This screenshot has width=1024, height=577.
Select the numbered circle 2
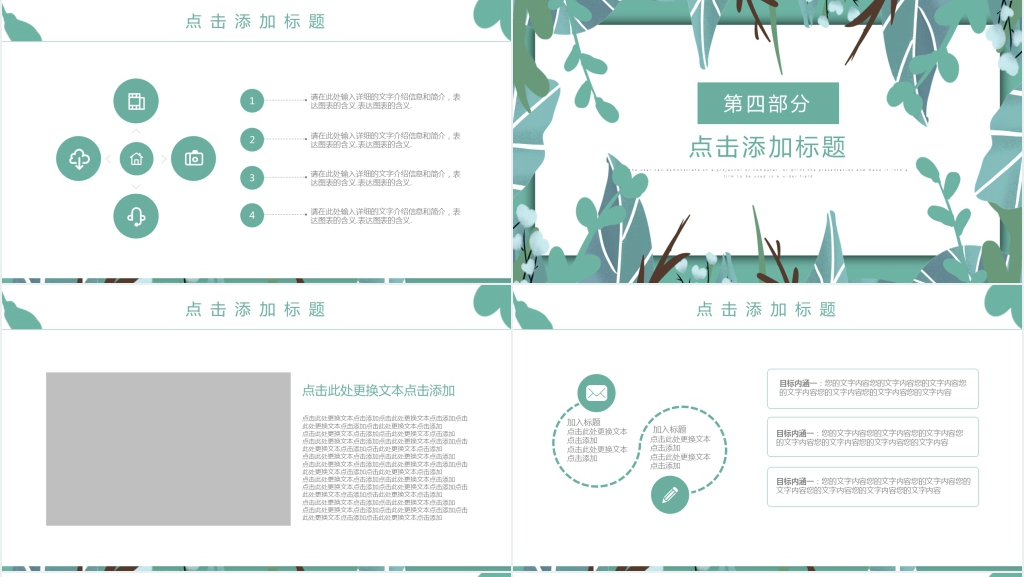tap(252, 139)
